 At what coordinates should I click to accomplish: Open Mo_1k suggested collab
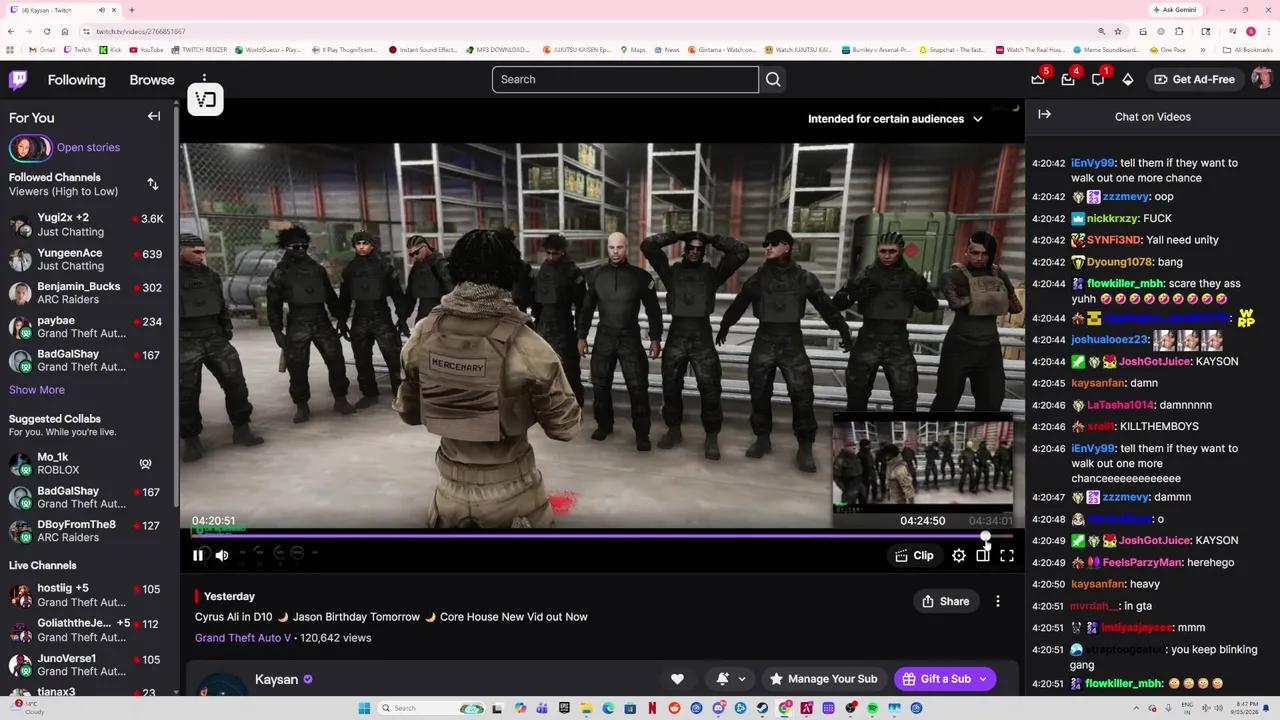click(x=86, y=463)
